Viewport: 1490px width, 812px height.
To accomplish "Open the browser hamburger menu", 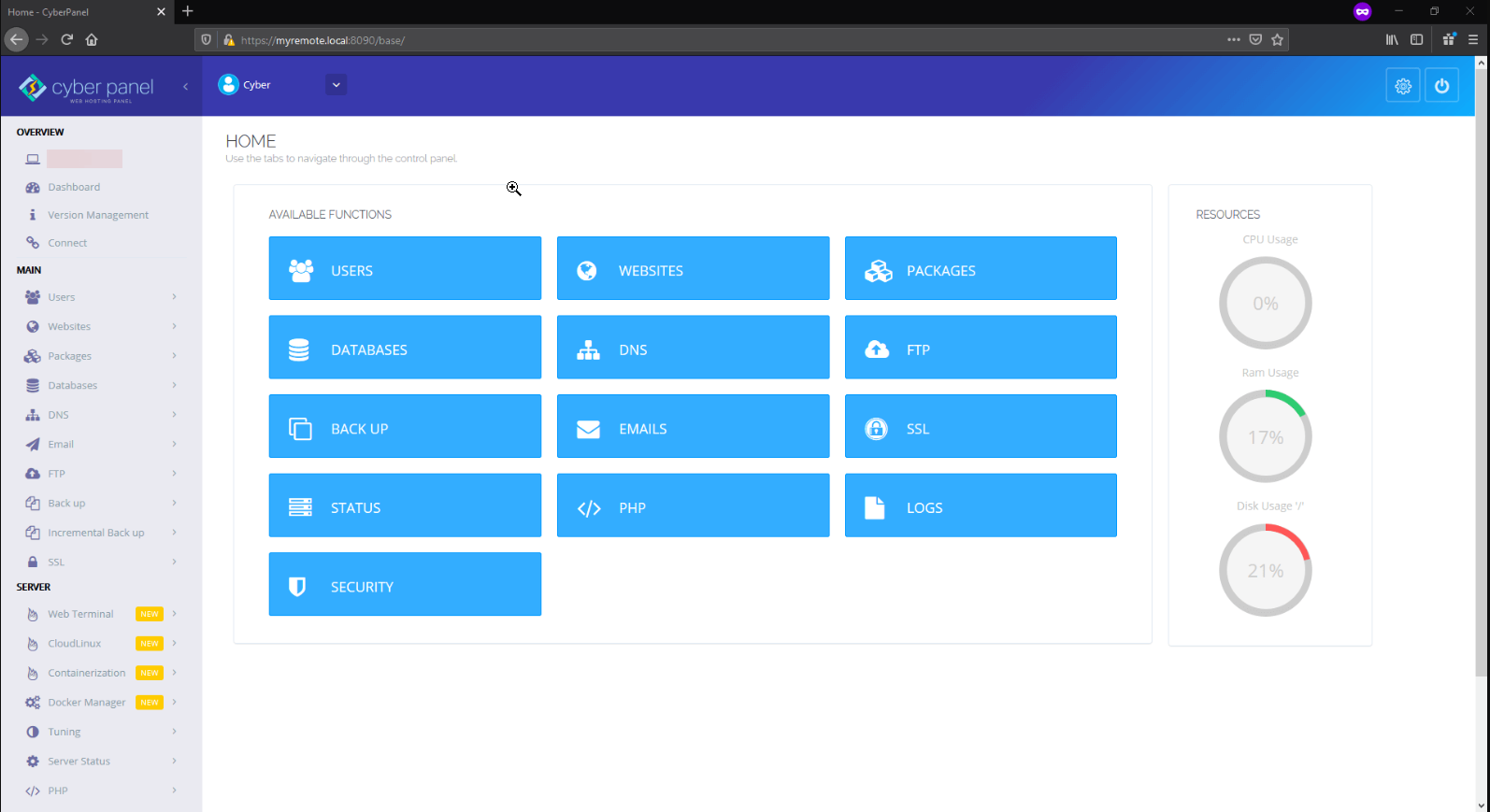I will pyautogui.click(x=1473, y=39).
